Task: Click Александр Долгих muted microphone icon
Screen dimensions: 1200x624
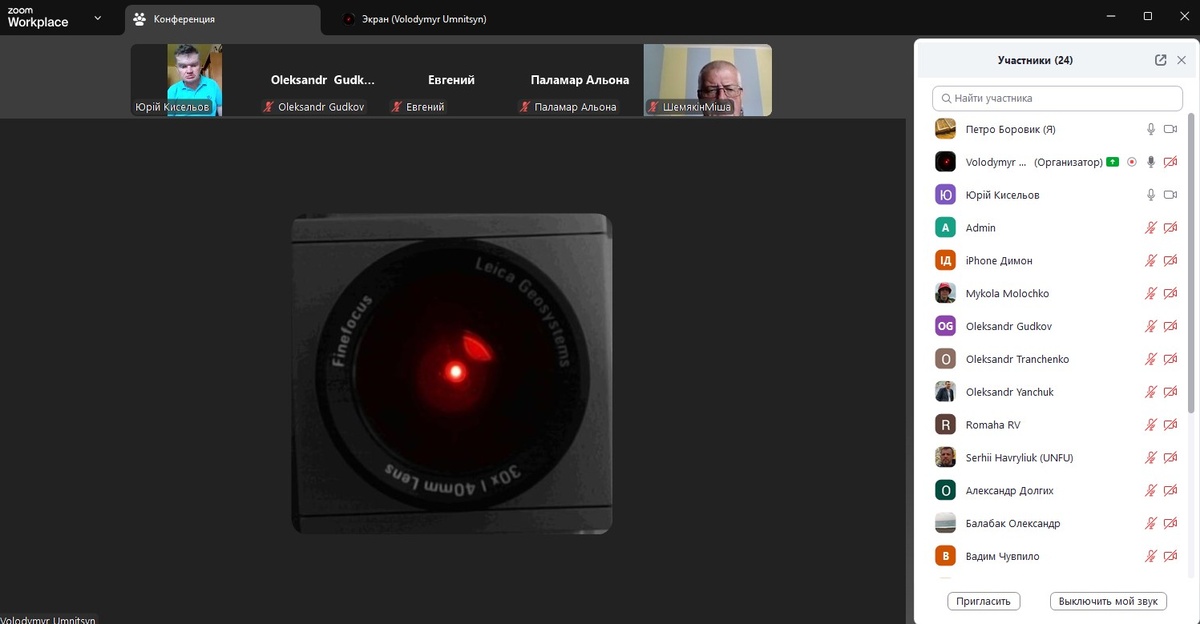Action: tap(1151, 491)
